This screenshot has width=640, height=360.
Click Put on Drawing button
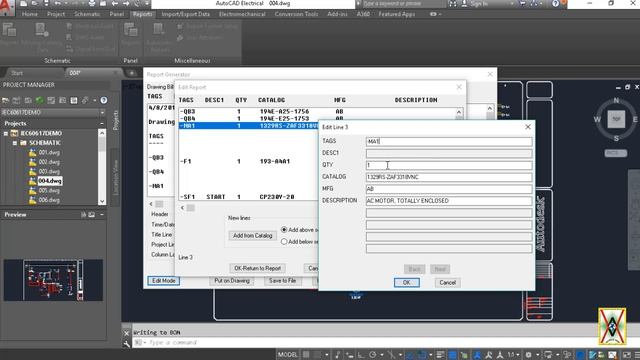[x=232, y=281]
